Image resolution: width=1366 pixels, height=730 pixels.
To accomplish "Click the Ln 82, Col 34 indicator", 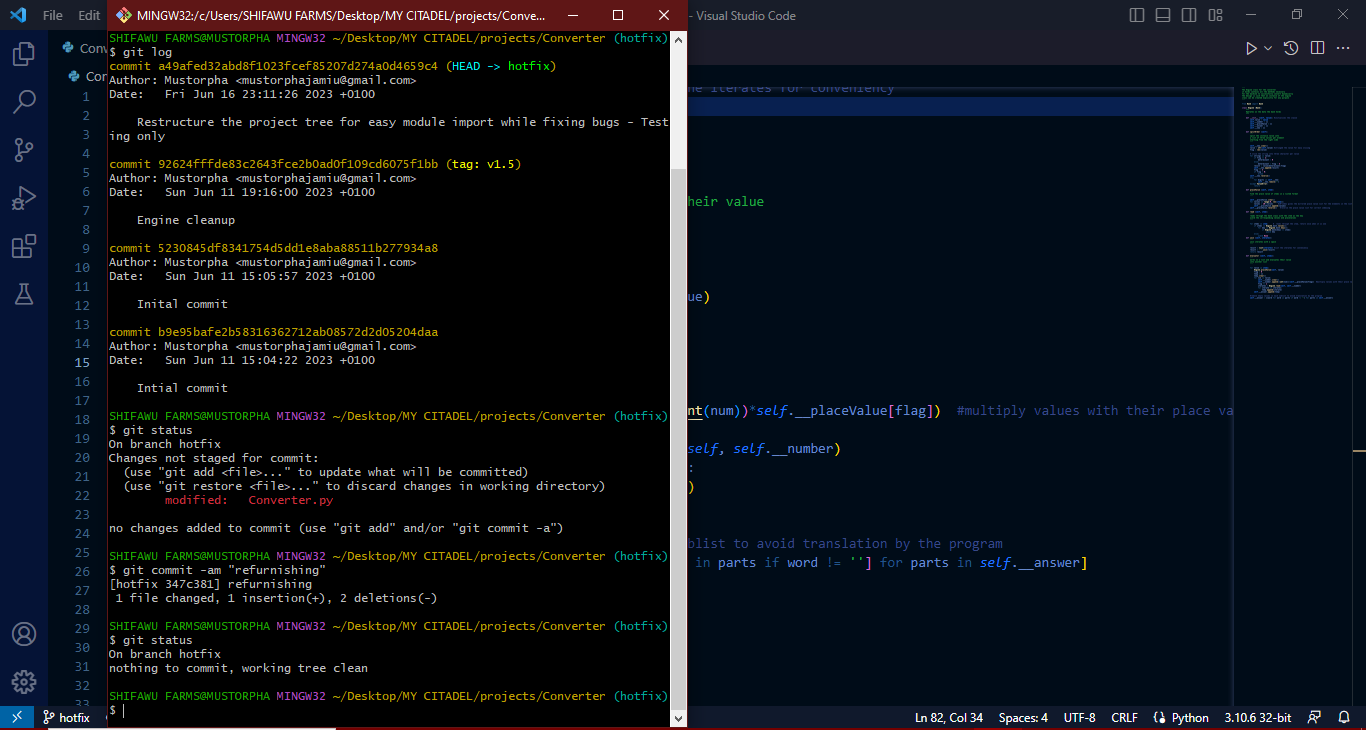I will point(949,718).
